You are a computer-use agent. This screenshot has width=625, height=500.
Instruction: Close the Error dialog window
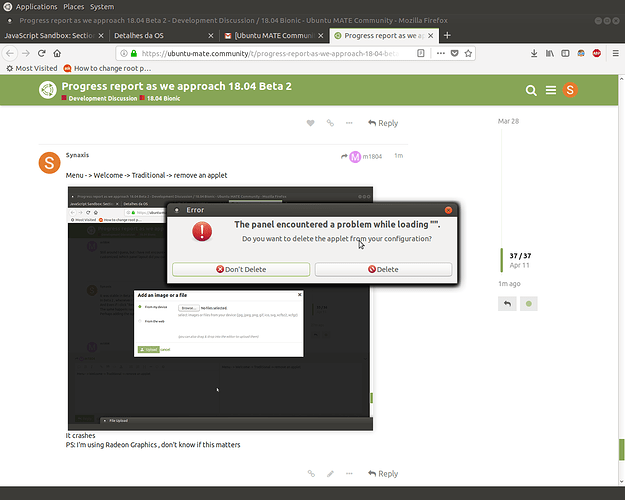pos(448,210)
